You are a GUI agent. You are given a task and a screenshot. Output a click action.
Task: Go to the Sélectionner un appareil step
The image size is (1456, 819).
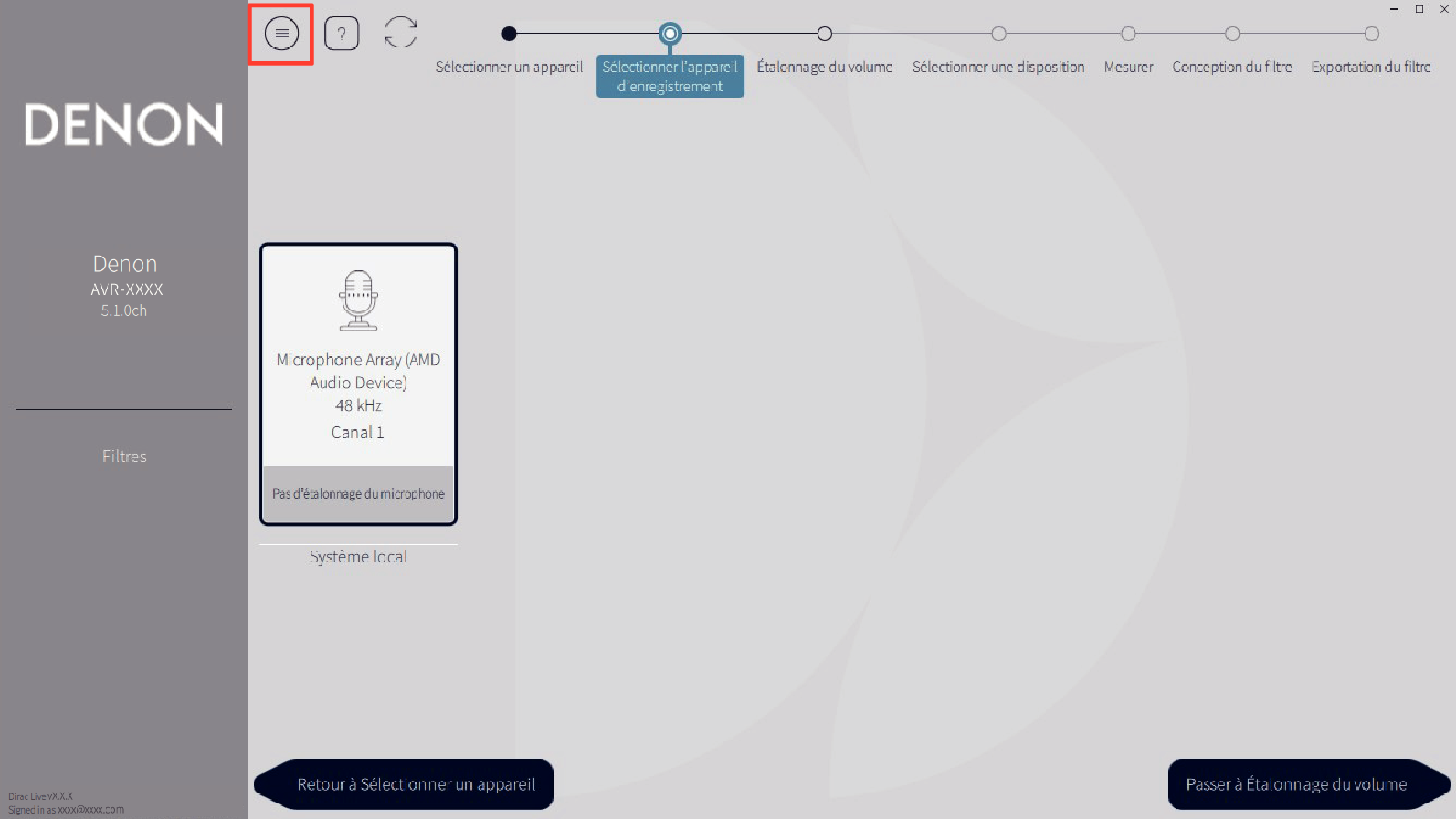pos(510,34)
